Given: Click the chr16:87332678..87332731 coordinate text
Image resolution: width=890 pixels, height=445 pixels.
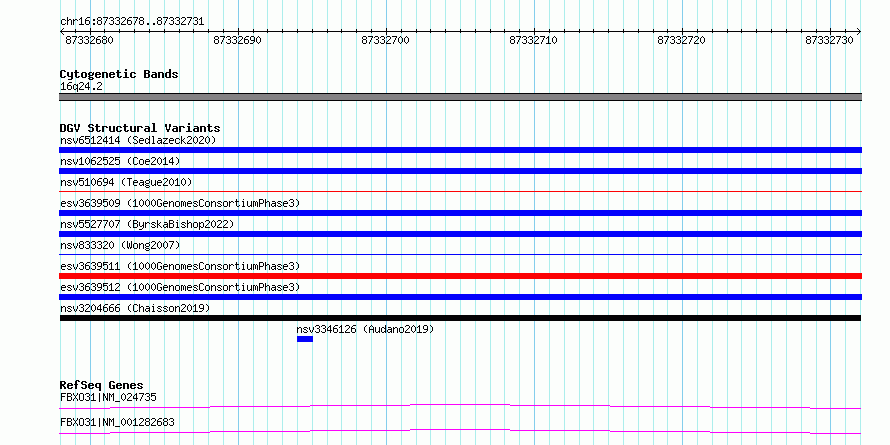Looking at the screenshot, I should point(132,22).
